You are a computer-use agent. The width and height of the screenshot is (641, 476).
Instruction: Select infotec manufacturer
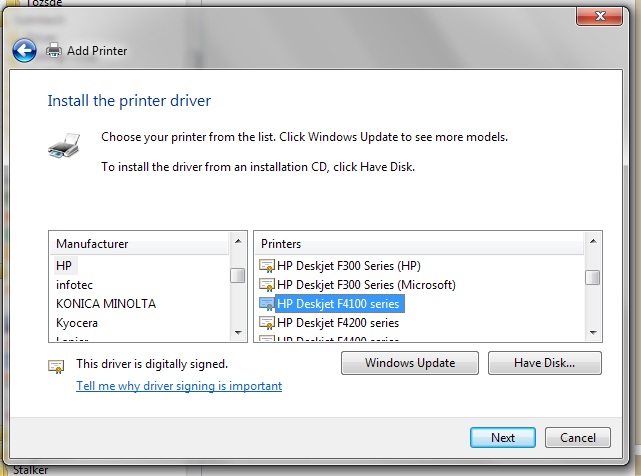point(75,284)
